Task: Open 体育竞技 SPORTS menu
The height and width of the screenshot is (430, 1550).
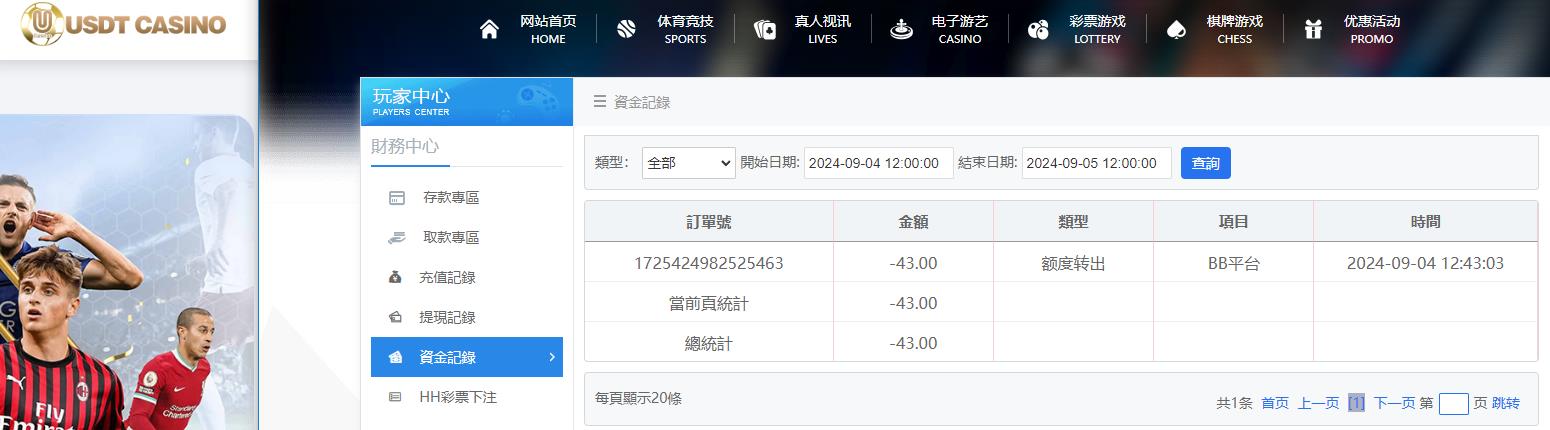Action: (685, 30)
